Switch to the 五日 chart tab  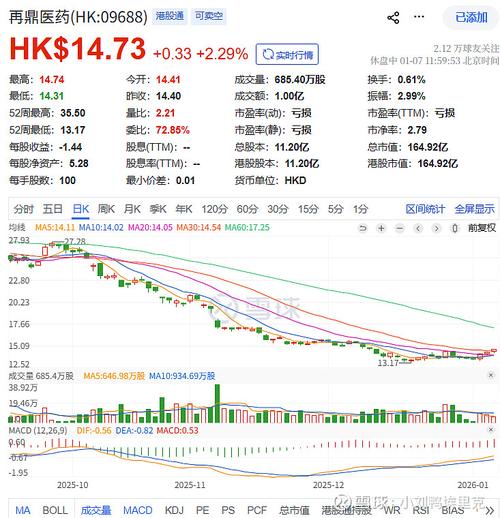point(53,209)
